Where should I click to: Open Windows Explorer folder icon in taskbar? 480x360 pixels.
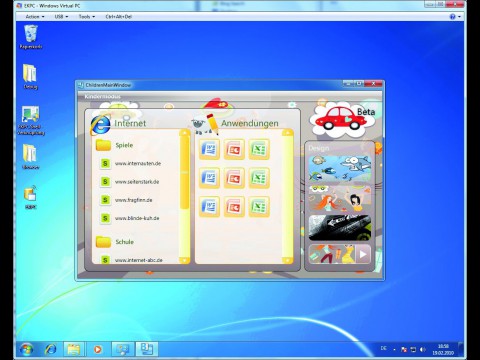coord(74,349)
